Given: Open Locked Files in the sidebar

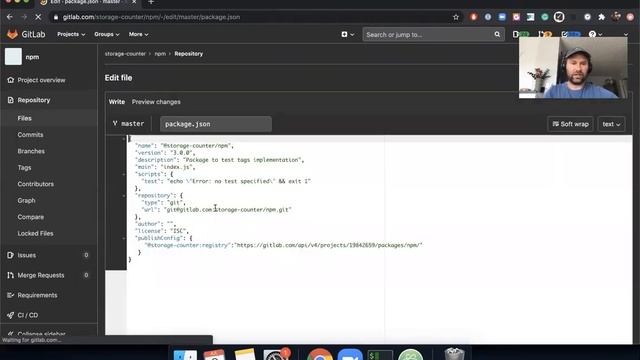Looking at the screenshot, I should 35,233.
